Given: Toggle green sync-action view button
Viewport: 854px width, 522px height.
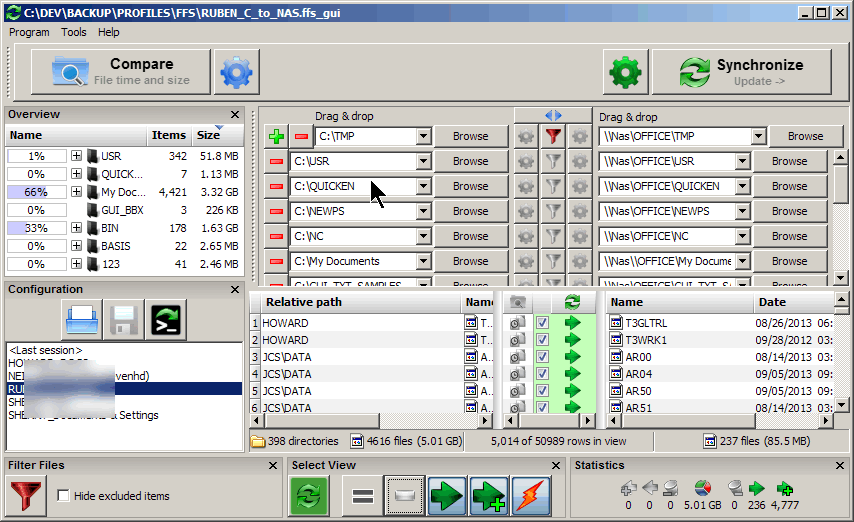Looking at the screenshot, I should [309, 496].
